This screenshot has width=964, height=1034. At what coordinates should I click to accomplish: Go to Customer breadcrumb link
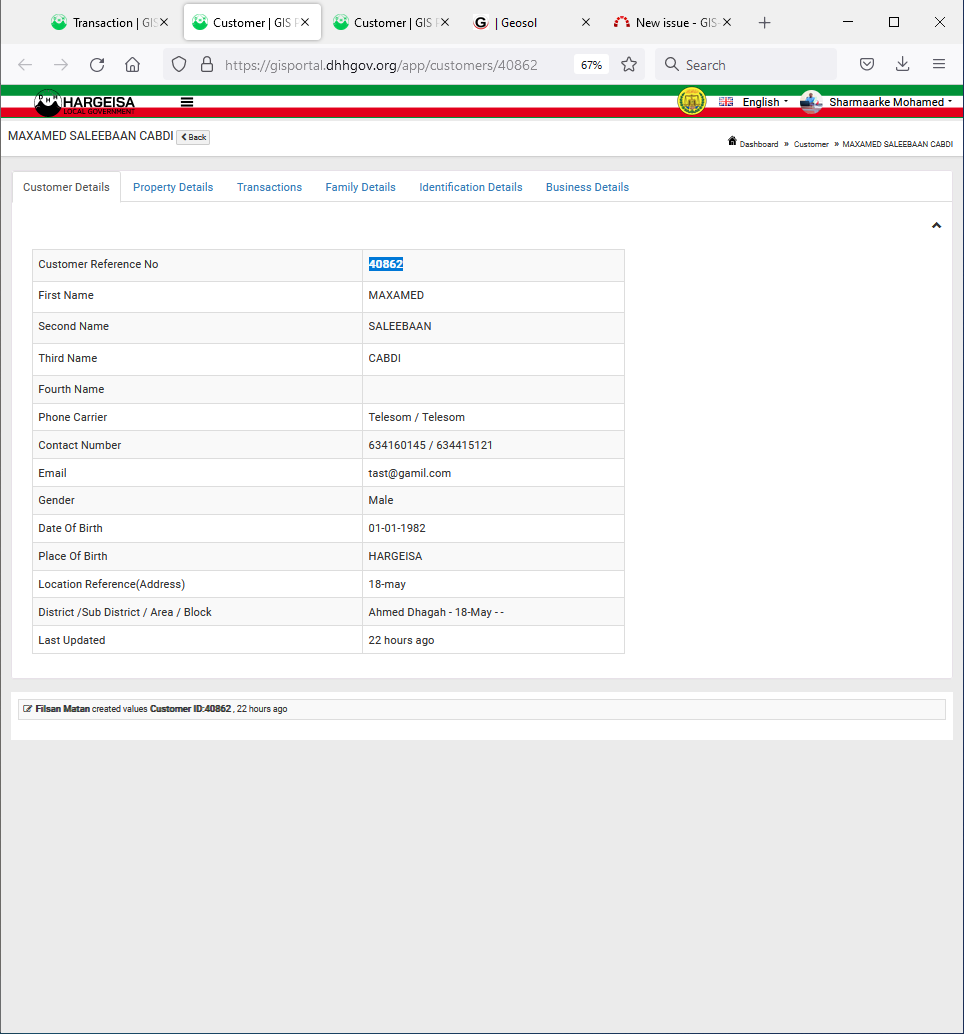811,144
